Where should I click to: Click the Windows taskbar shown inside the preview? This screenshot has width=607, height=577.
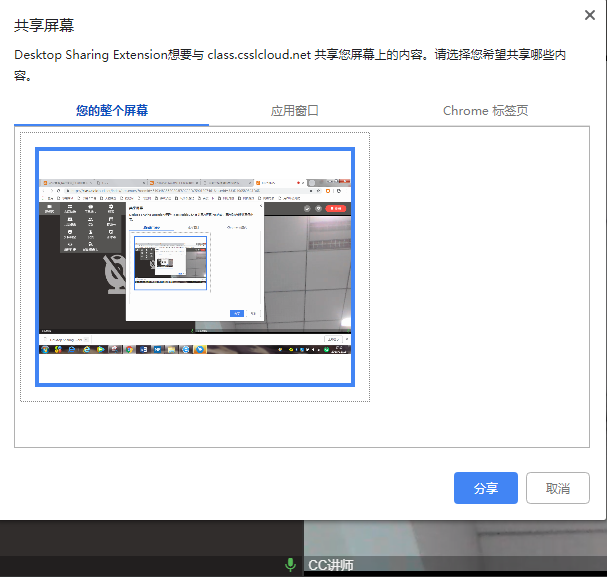click(195, 349)
